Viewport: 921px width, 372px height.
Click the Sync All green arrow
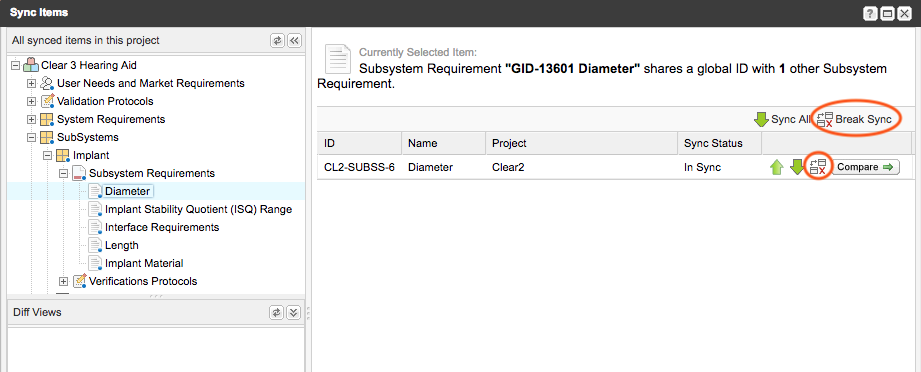tap(761, 119)
